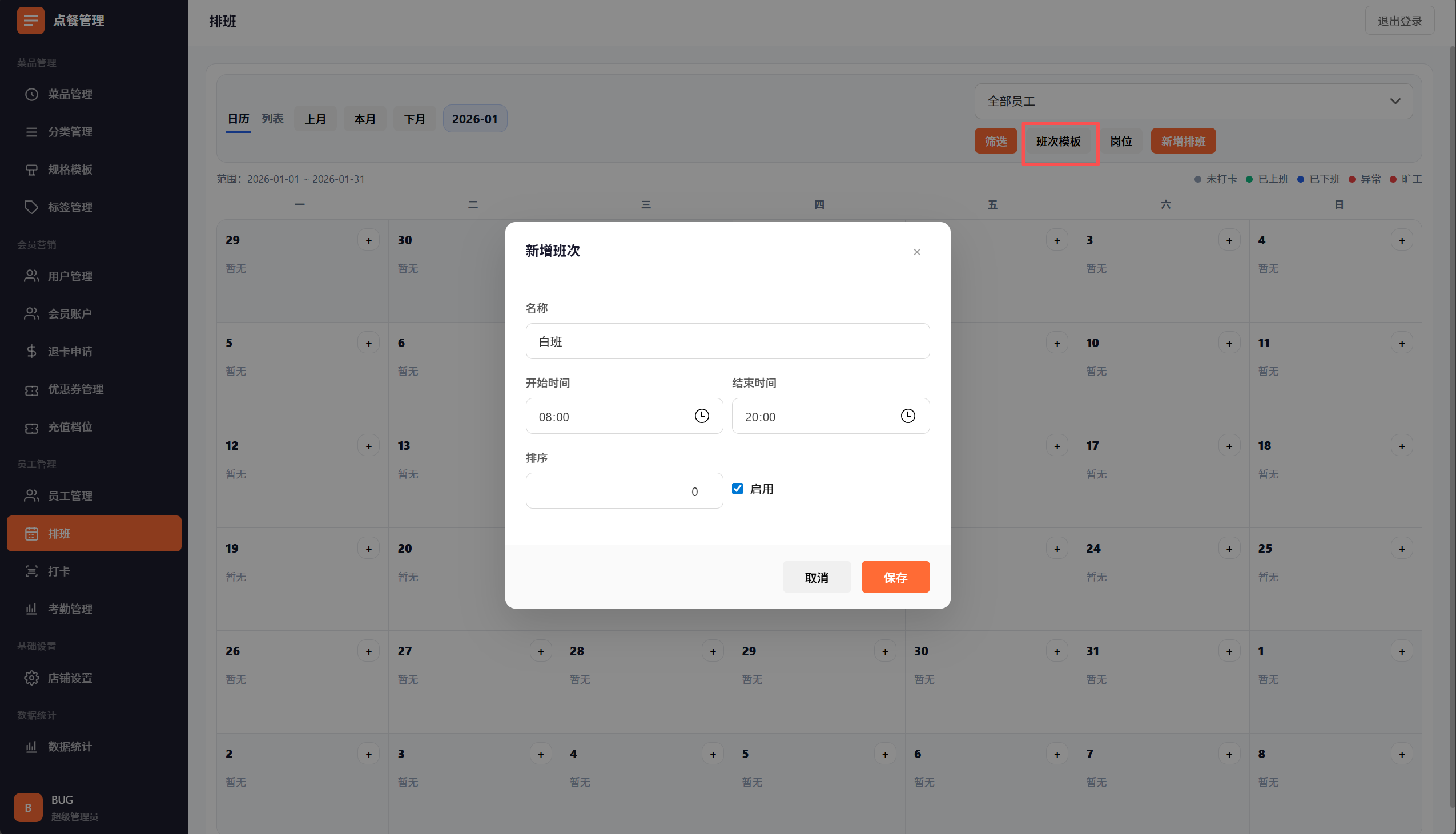
Task: Toggle the 启用 checkbox
Action: pos(737,489)
